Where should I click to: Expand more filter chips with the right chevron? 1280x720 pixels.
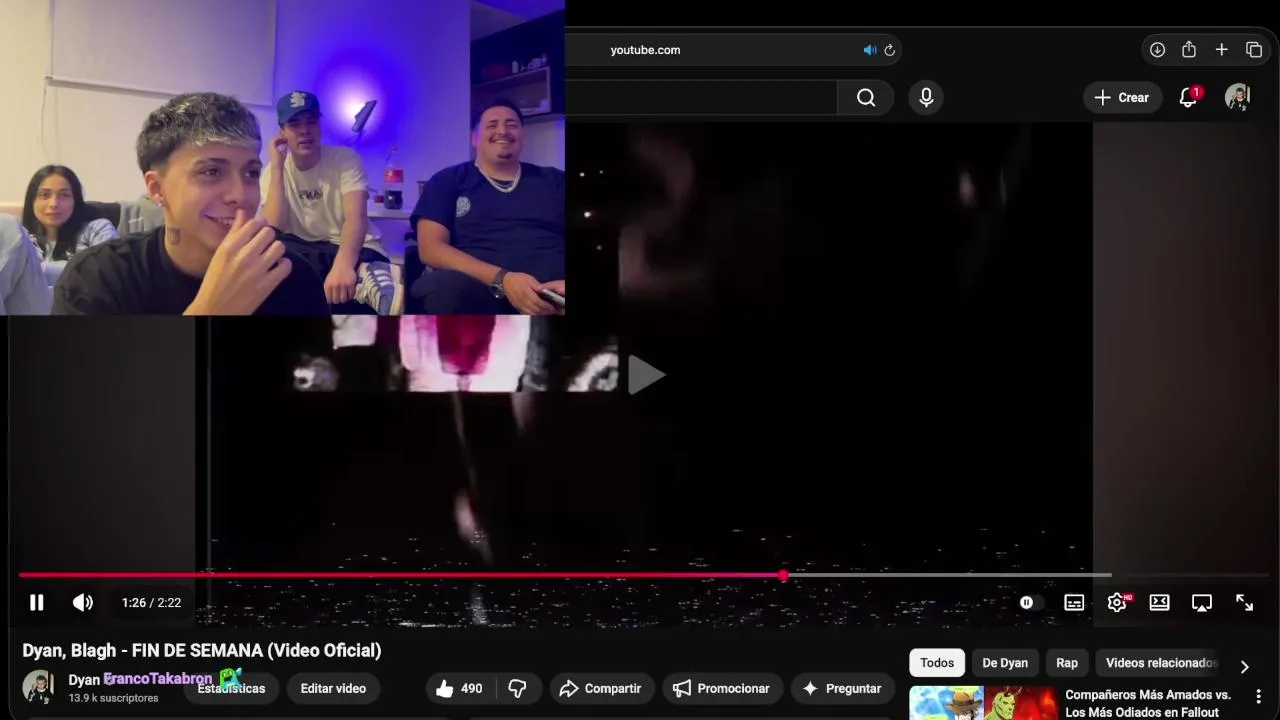pos(1244,666)
